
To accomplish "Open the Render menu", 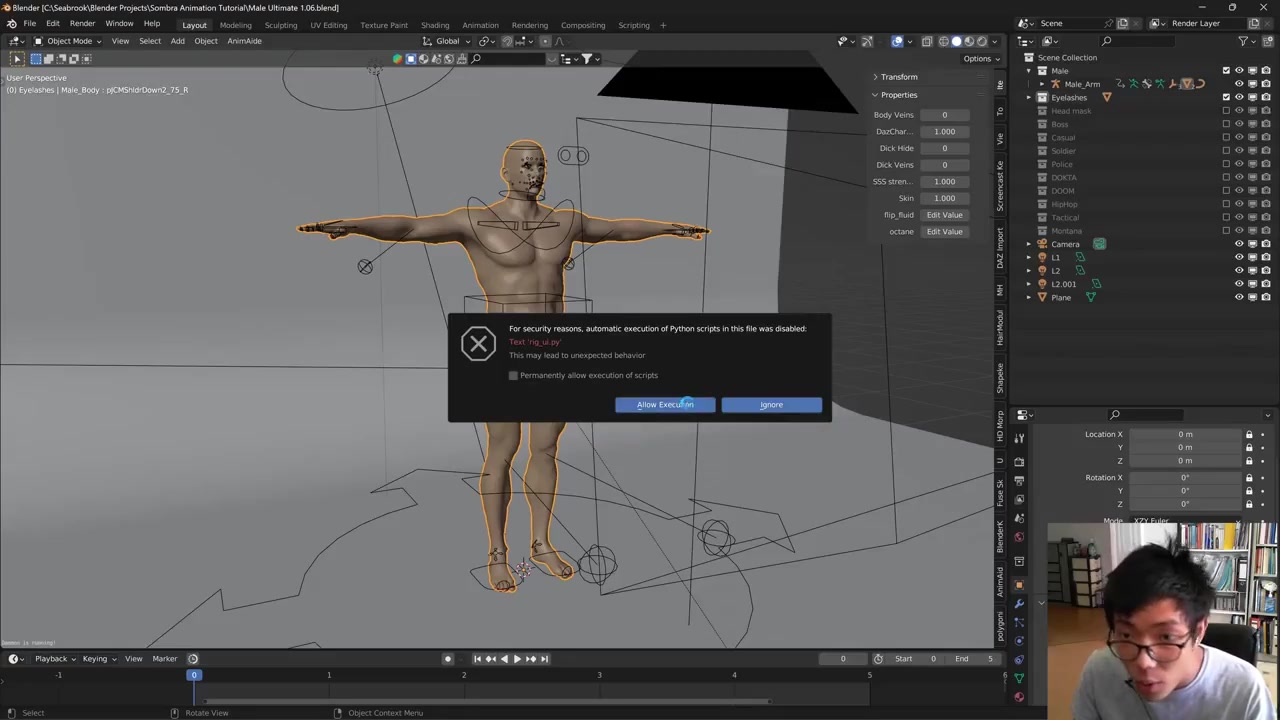I will pyautogui.click(x=82, y=23).
